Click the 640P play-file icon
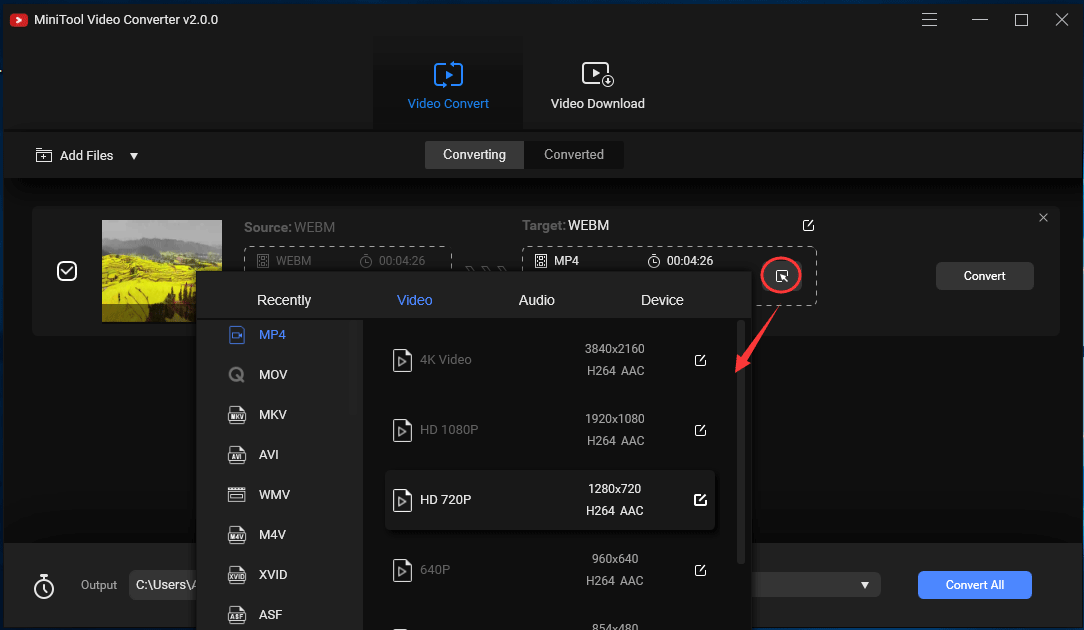Screen dimensions: 1084x630 click(x=402, y=571)
